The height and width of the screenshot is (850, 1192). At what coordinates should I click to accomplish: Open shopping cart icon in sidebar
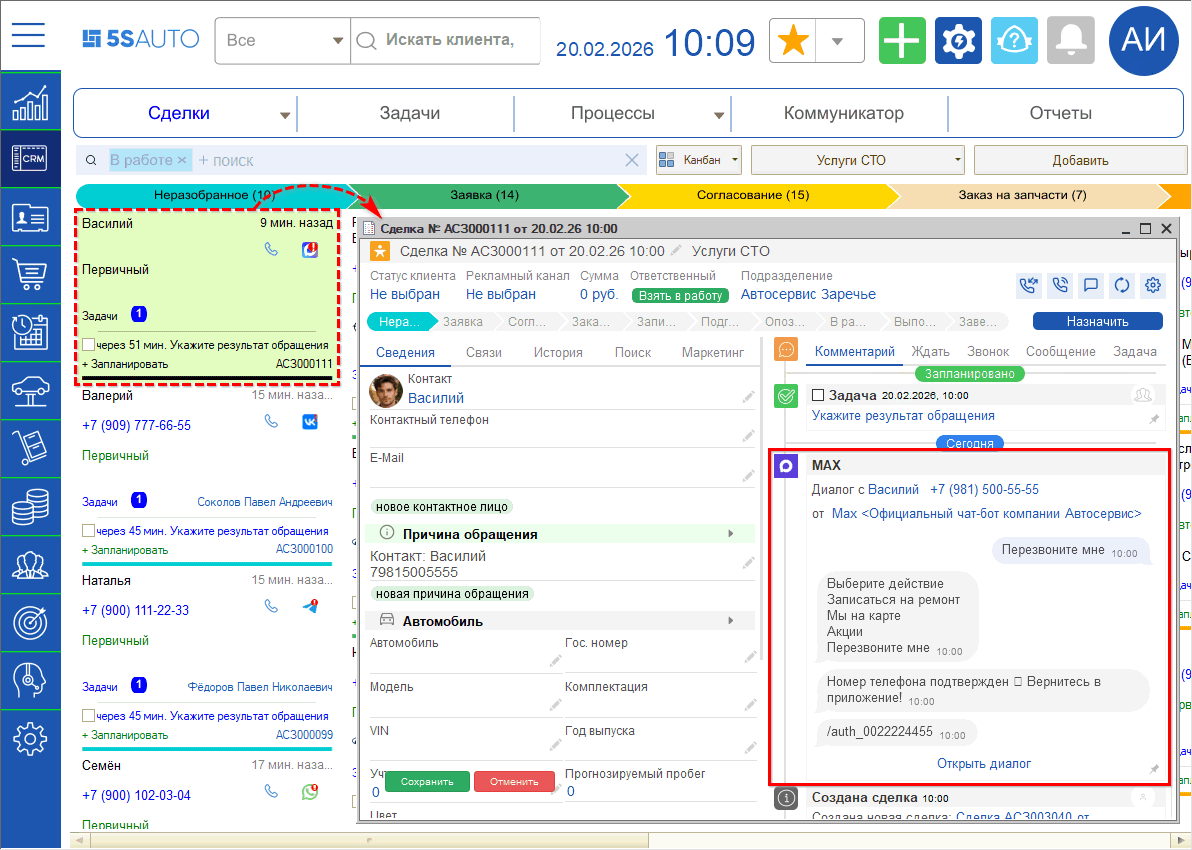click(x=29, y=274)
